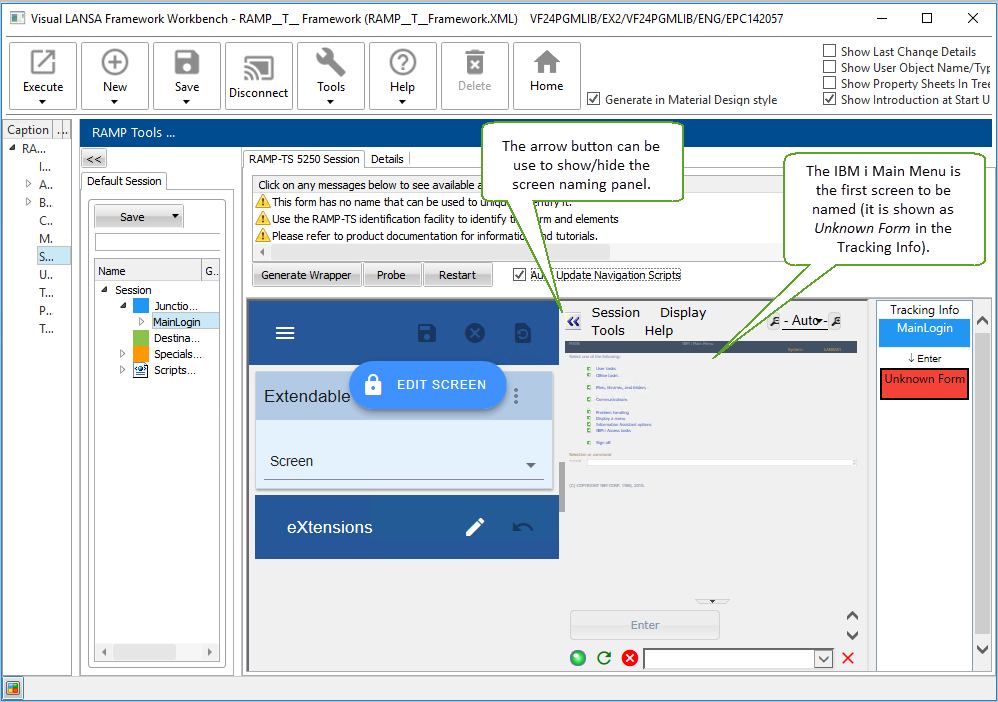This screenshot has height=702, width=998.
Task: Select the Destinations tree item
Action: coord(176,338)
